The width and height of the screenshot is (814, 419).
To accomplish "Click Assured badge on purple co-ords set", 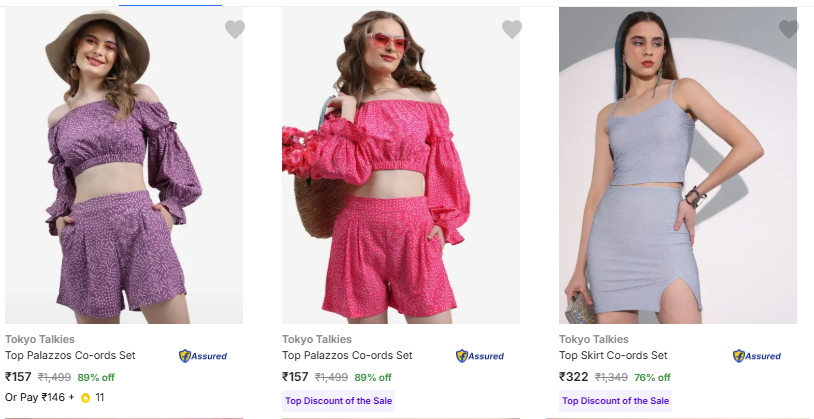I will 203,356.
